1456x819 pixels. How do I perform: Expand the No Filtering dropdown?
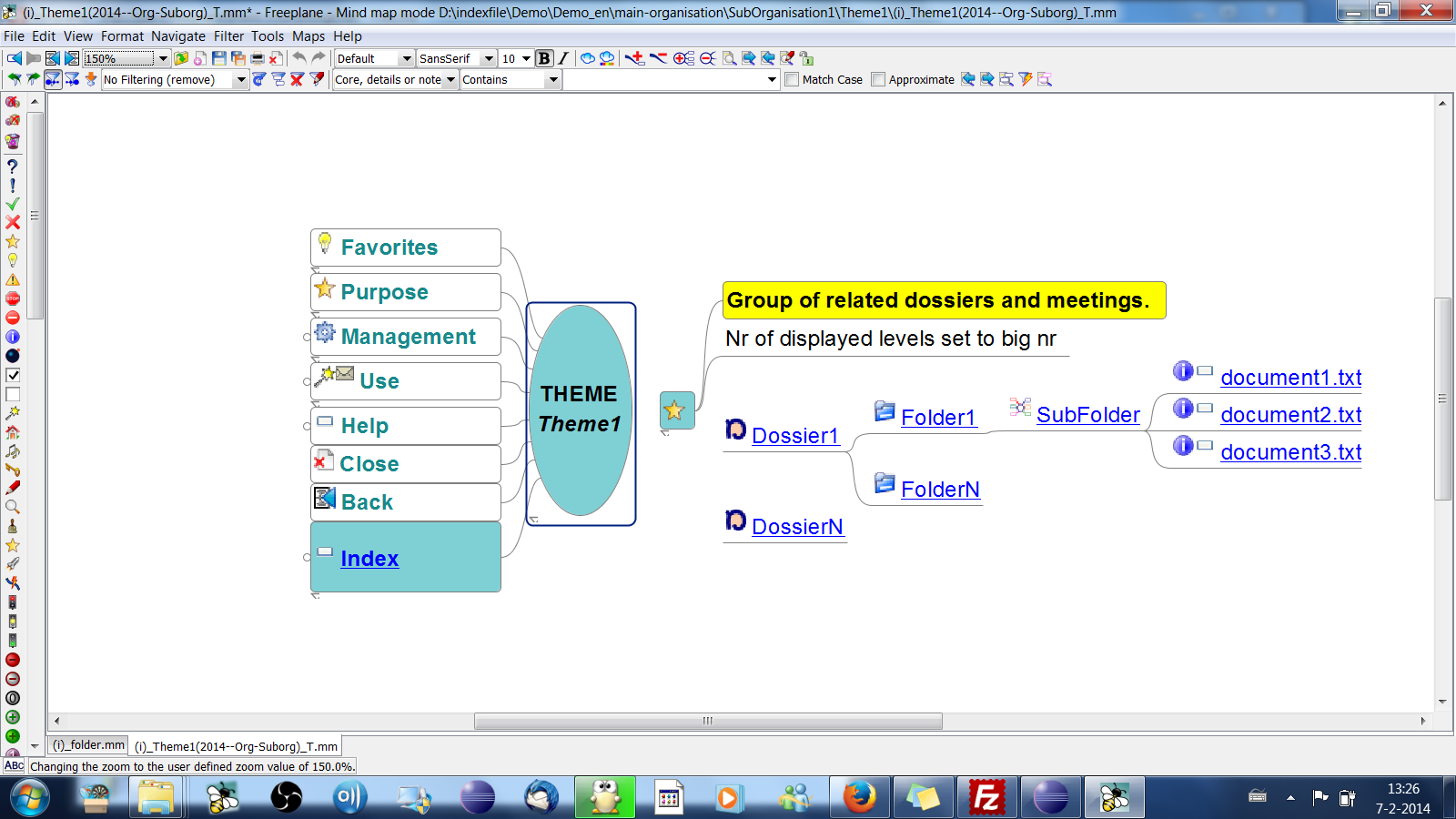(x=241, y=80)
